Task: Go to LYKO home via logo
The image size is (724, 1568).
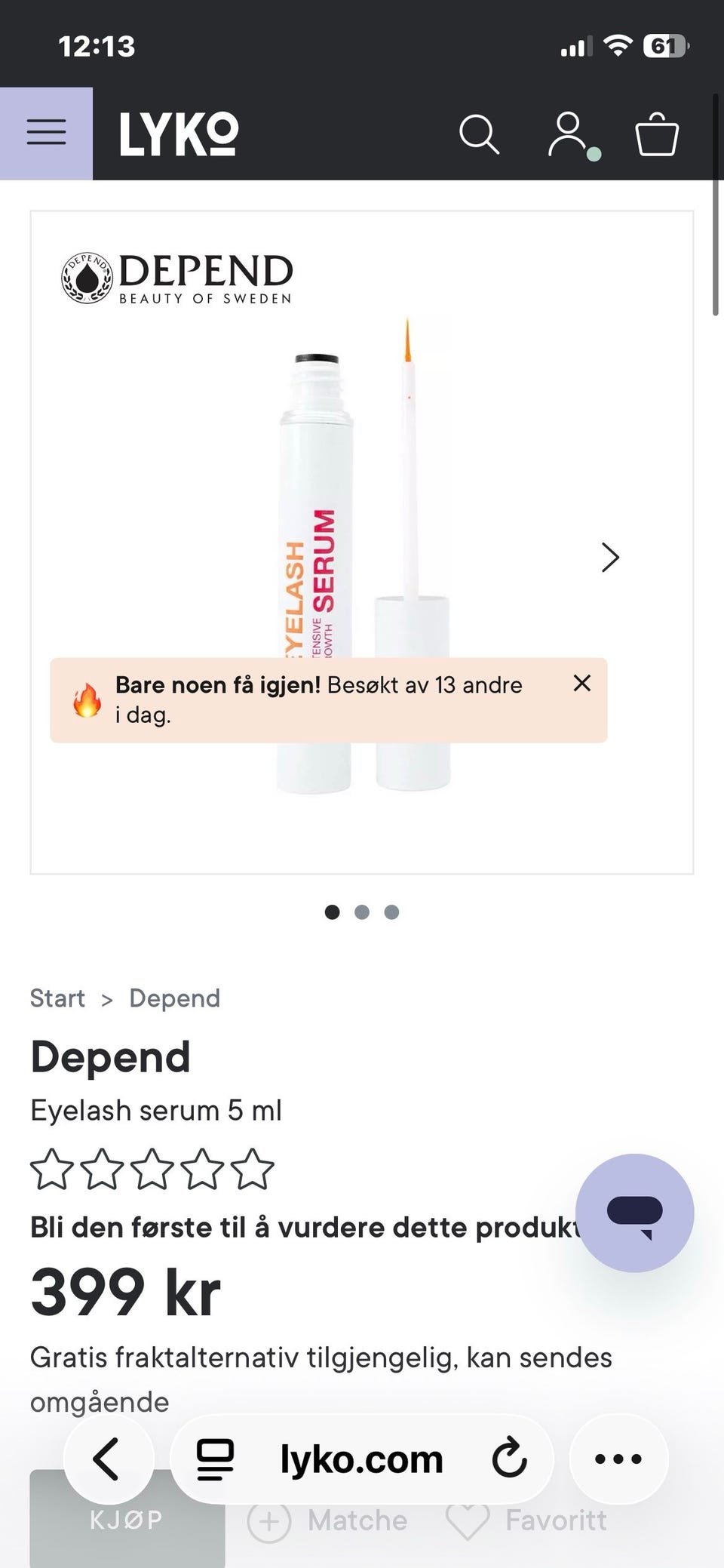Action: [179, 134]
